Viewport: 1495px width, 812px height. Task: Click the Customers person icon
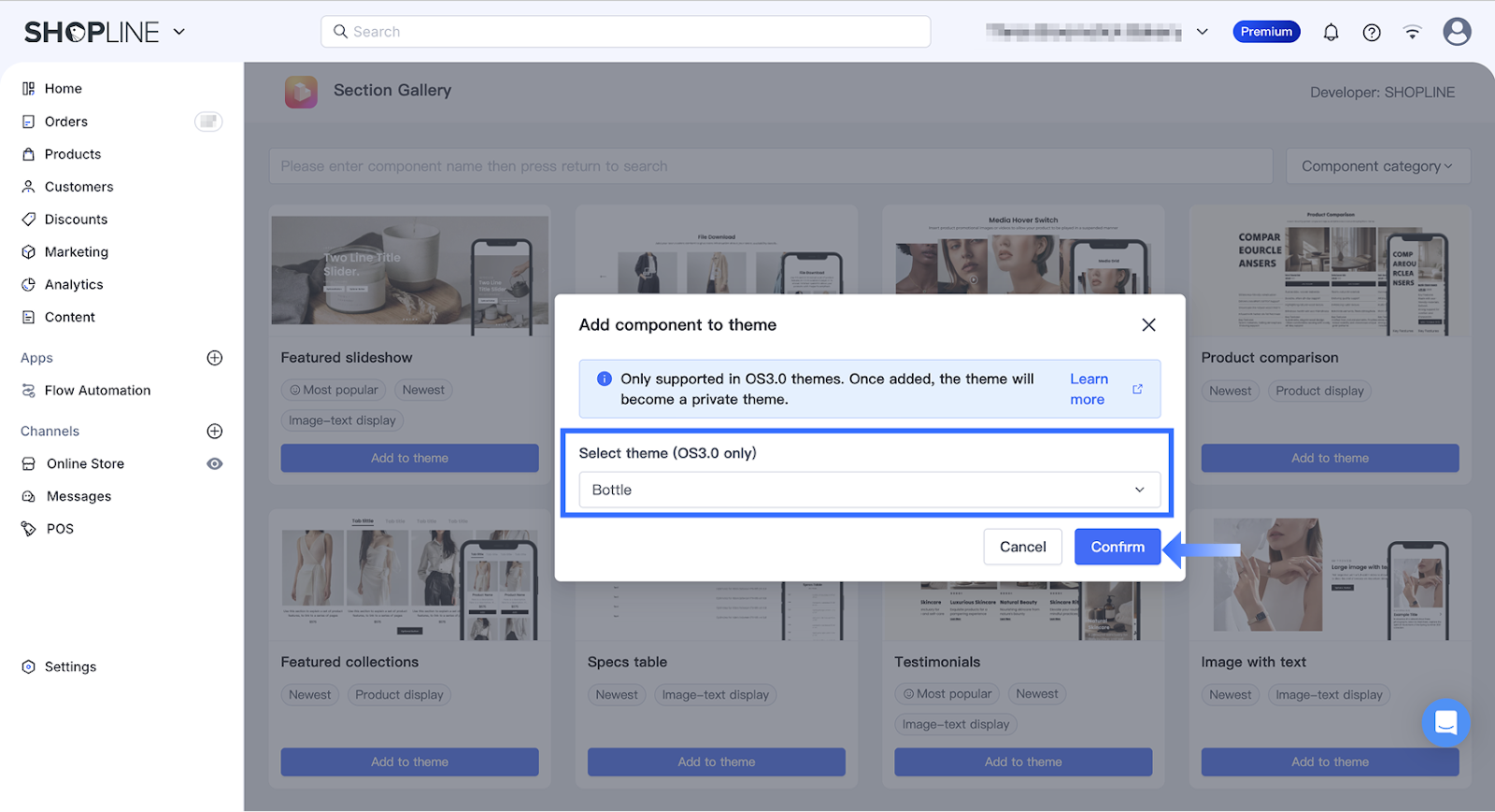(x=28, y=187)
